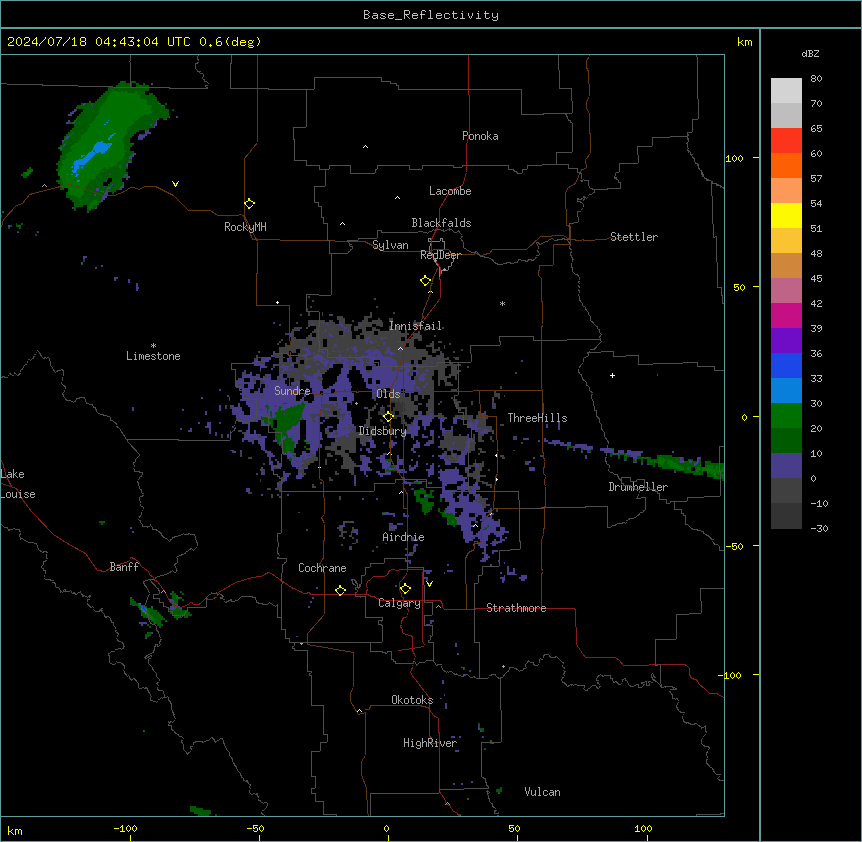Select the yellow diamond marker south of RedDeer
862x842 pixels.
coord(425,281)
